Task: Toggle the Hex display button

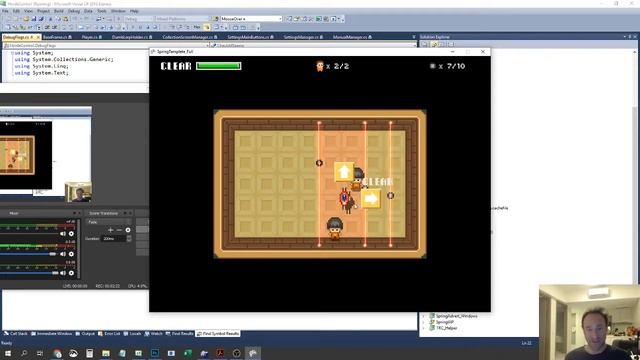Action: (x=197, y=27)
